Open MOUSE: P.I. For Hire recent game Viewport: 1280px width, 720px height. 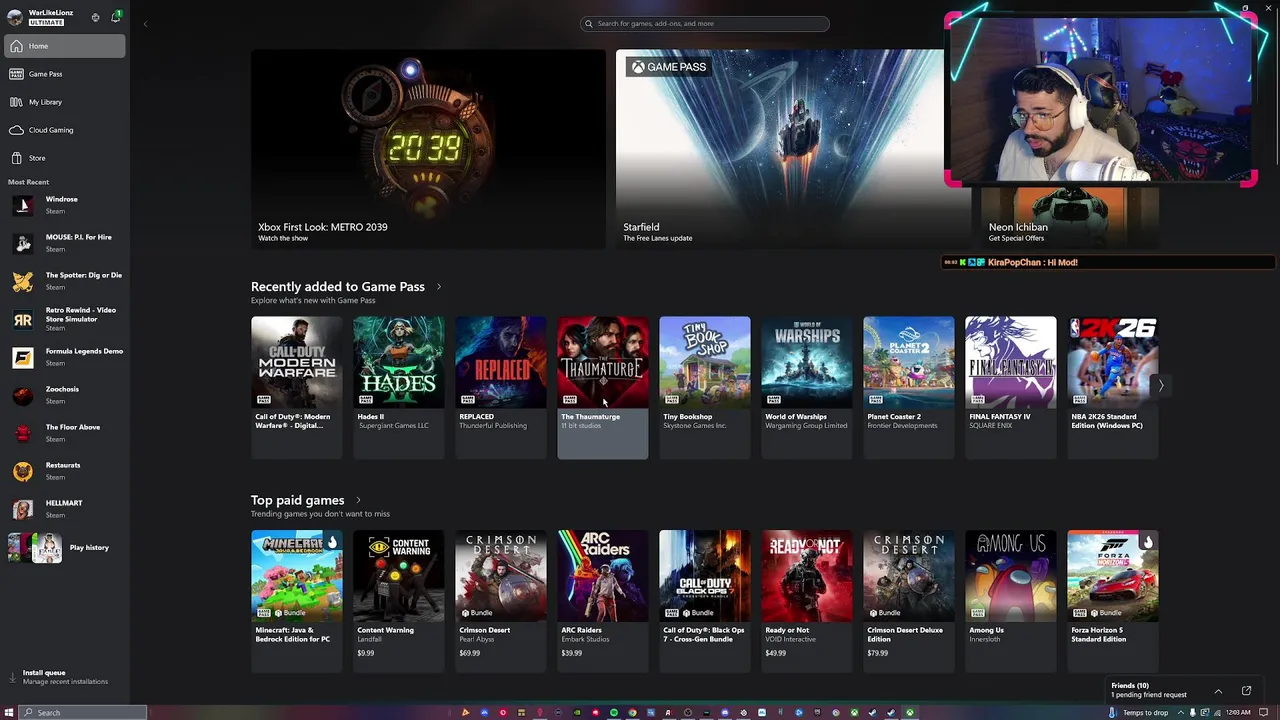pyautogui.click(x=65, y=243)
